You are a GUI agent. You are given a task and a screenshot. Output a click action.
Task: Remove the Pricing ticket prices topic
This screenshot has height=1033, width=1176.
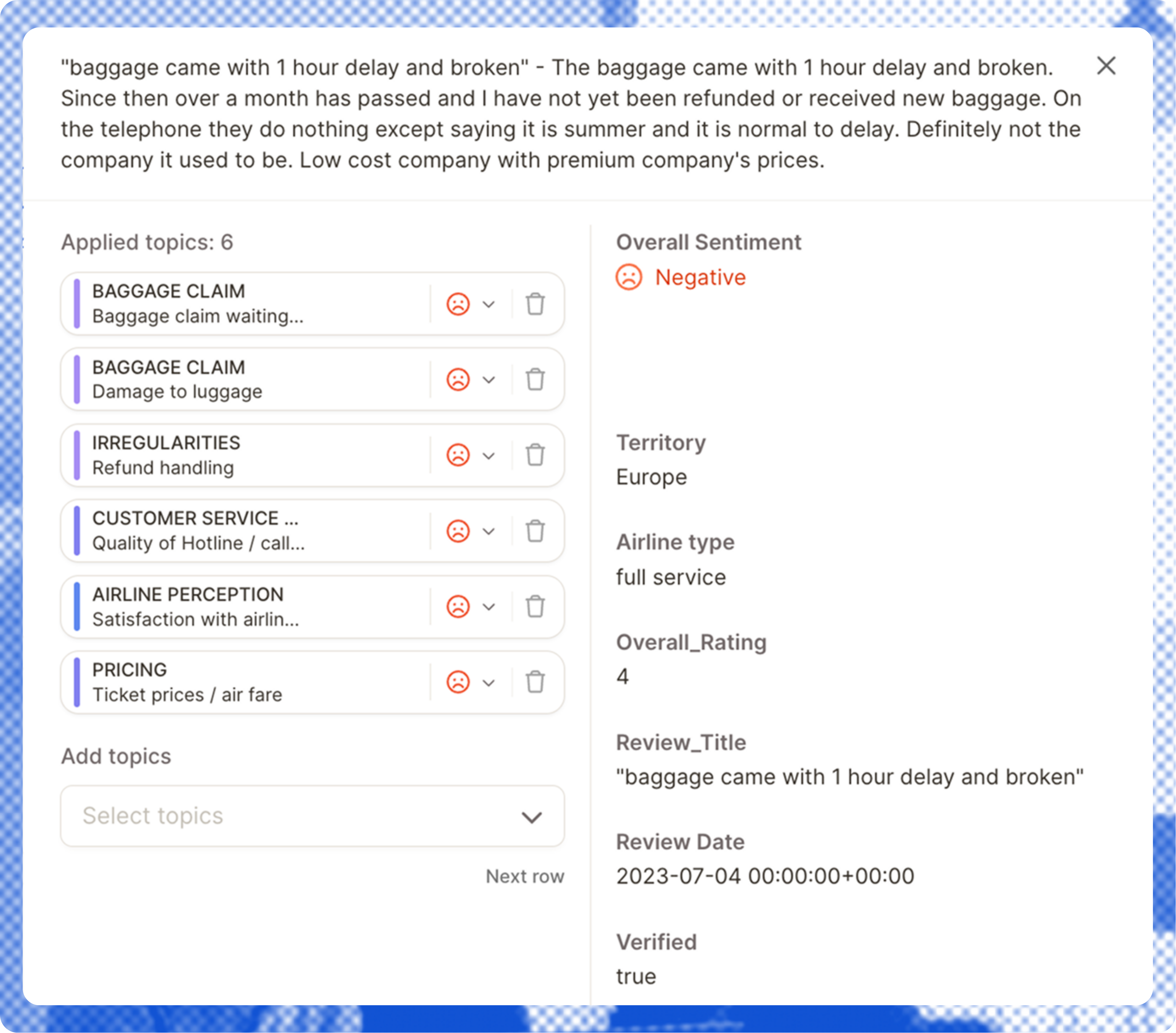click(535, 682)
